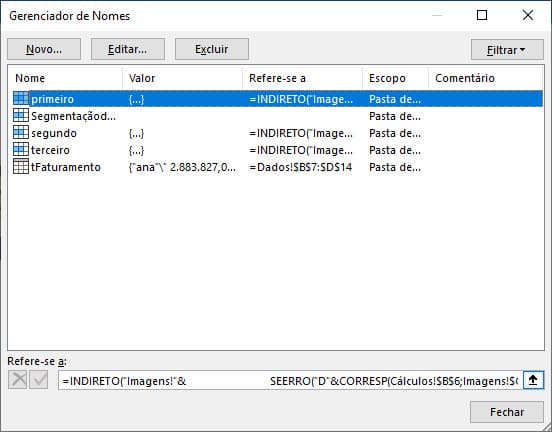This screenshot has width=552, height=432.
Task: Click inside the Refere-se a formula field
Action: point(290,380)
